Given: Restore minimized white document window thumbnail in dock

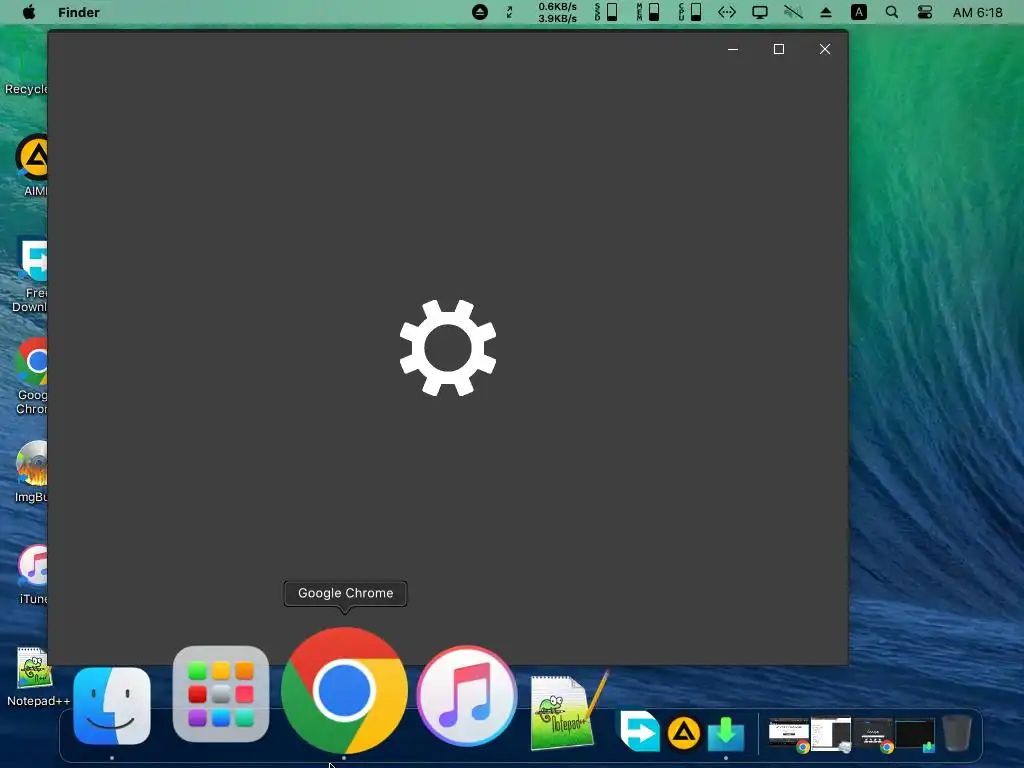Looking at the screenshot, I should pos(831,734).
